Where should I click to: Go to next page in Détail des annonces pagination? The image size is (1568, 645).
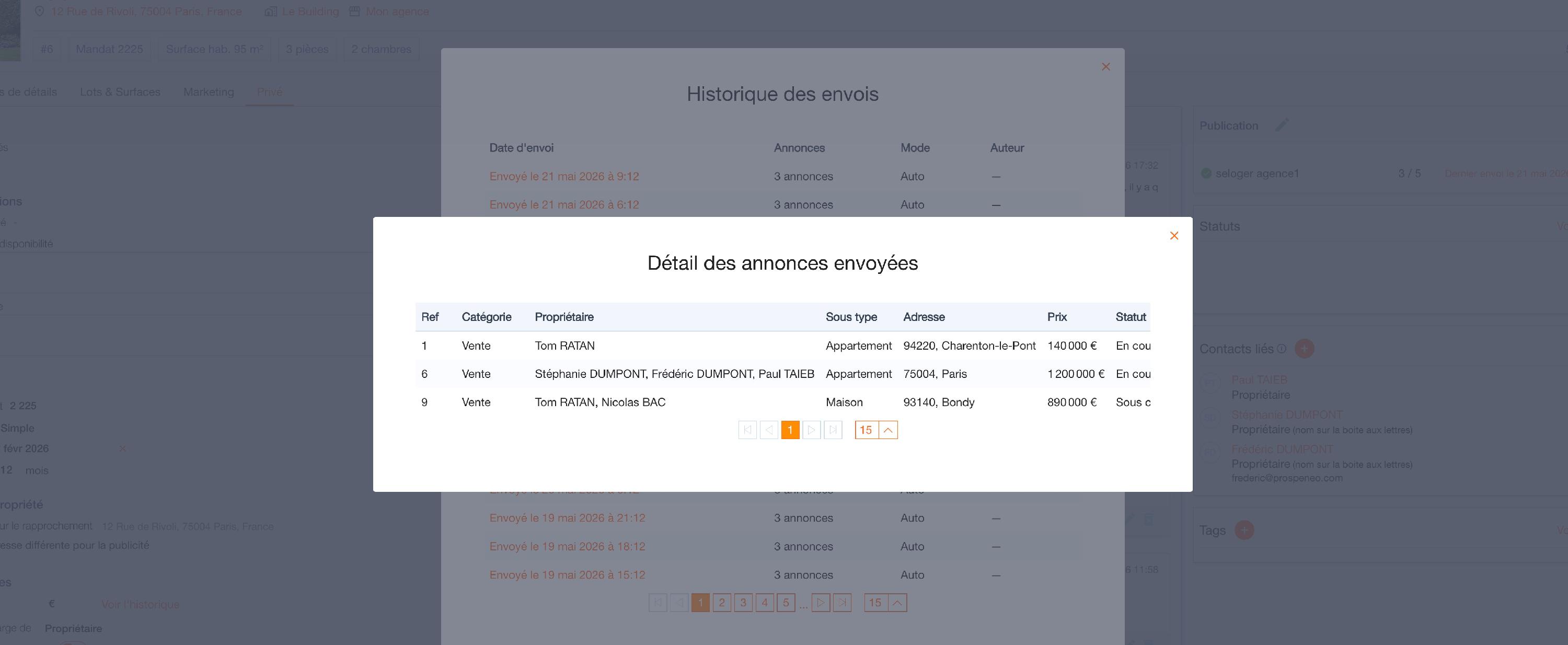pyautogui.click(x=811, y=430)
